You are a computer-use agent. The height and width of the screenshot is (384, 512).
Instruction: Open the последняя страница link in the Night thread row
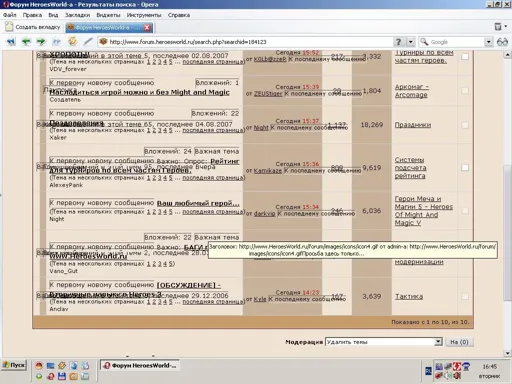213,212
